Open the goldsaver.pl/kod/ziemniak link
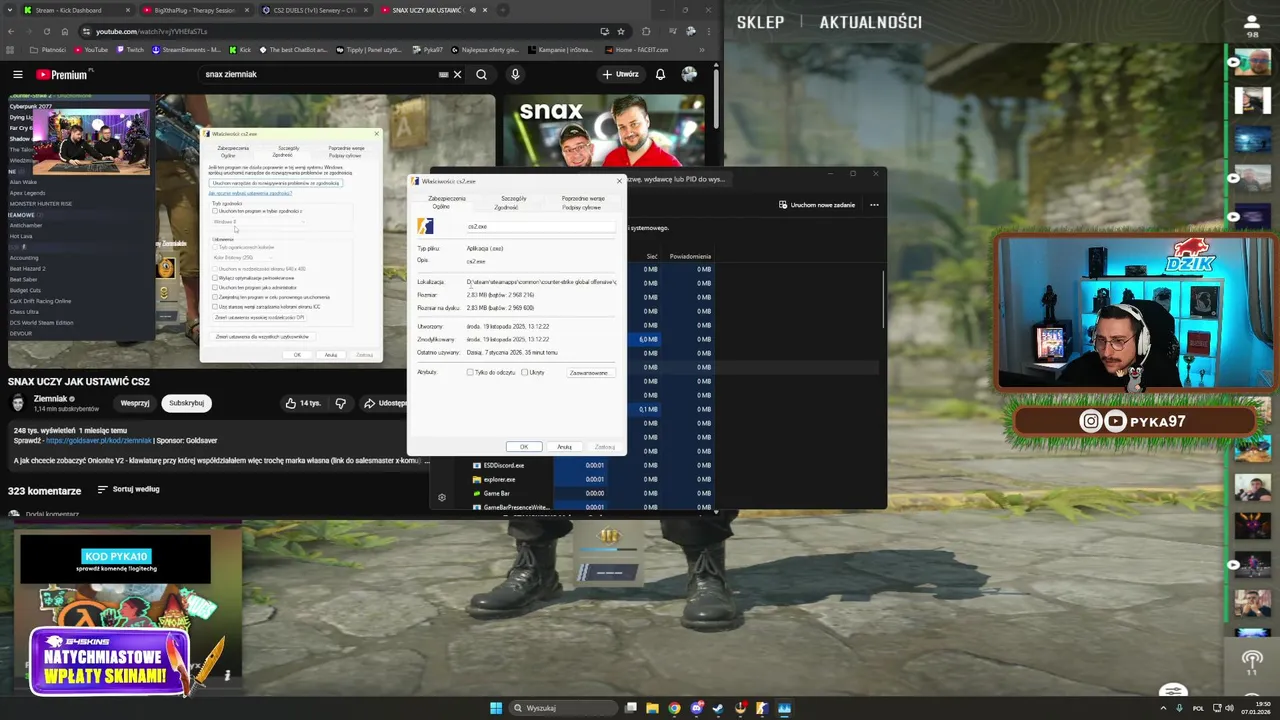The image size is (1280, 720). pos(98,440)
